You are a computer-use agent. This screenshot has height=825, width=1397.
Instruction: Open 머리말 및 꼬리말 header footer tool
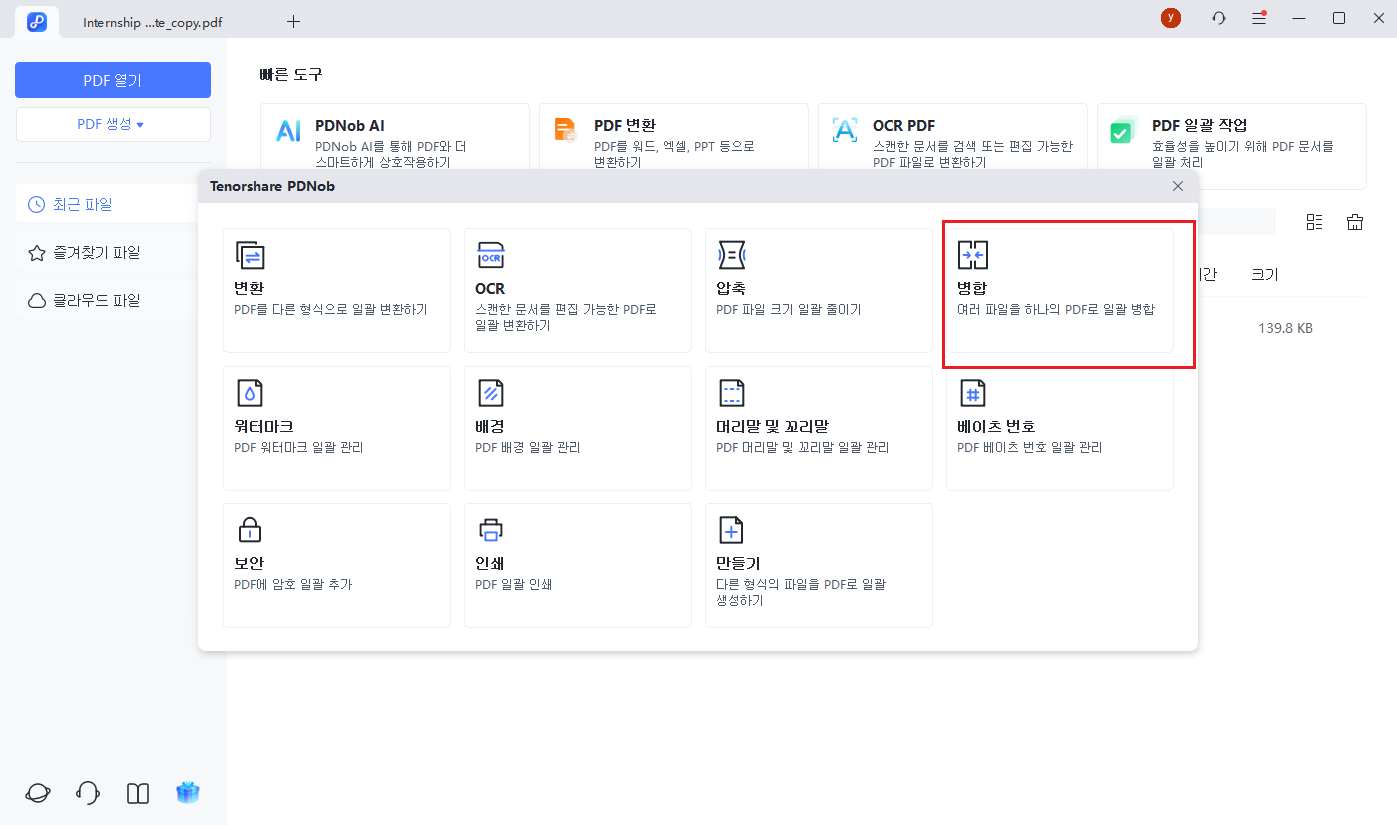click(818, 428)
